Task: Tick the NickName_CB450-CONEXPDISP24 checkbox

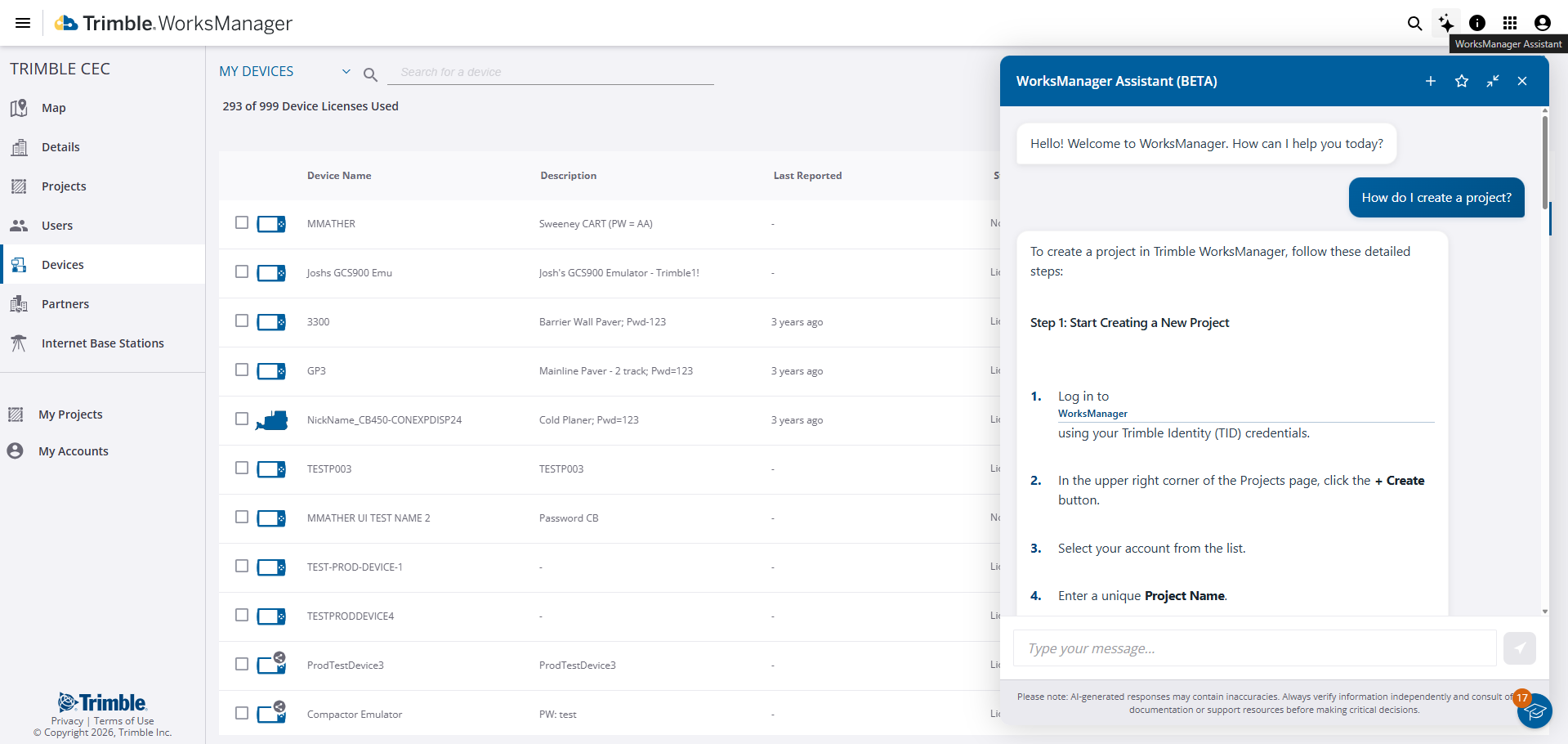Action: pos(242,419)
